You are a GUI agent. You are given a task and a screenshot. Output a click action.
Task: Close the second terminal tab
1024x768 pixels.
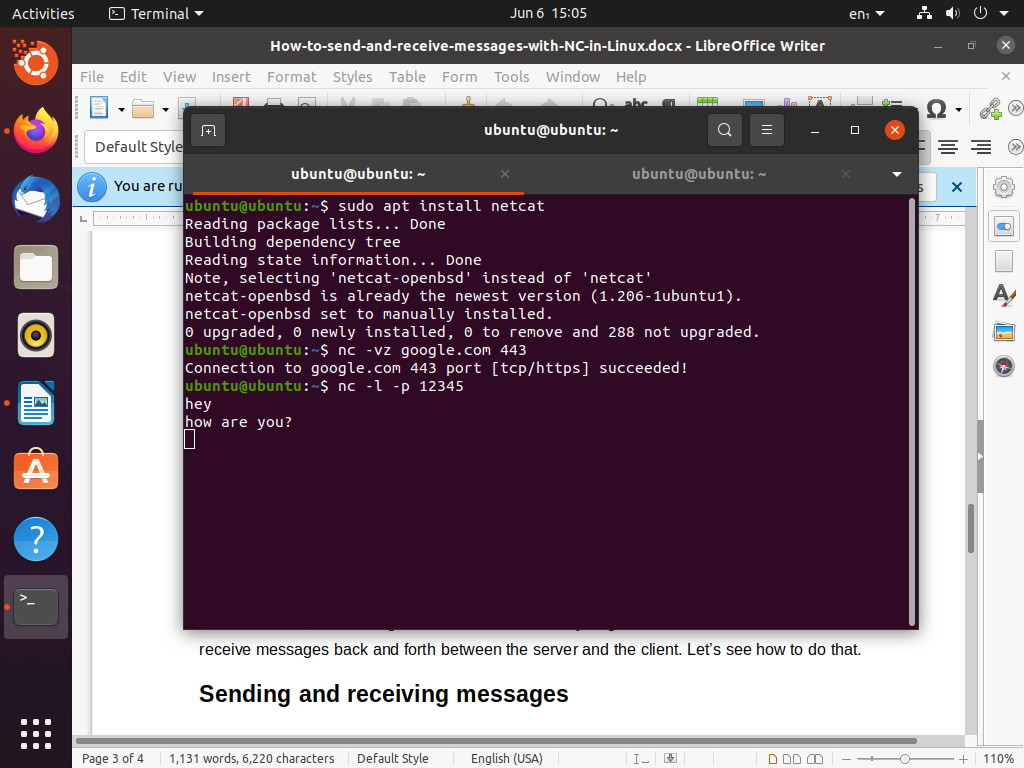click(846, 174)
